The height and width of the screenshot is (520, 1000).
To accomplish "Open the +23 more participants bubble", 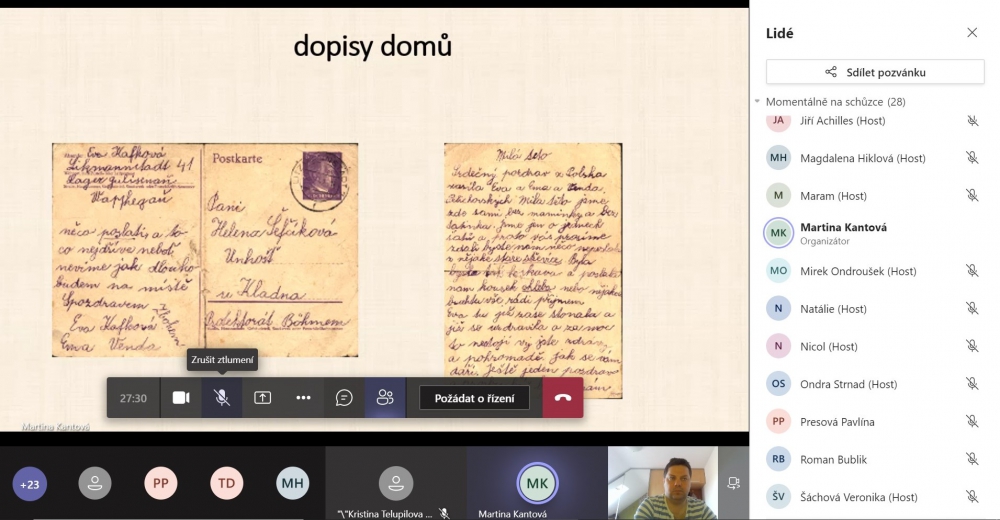I will [x=29, y=484].
